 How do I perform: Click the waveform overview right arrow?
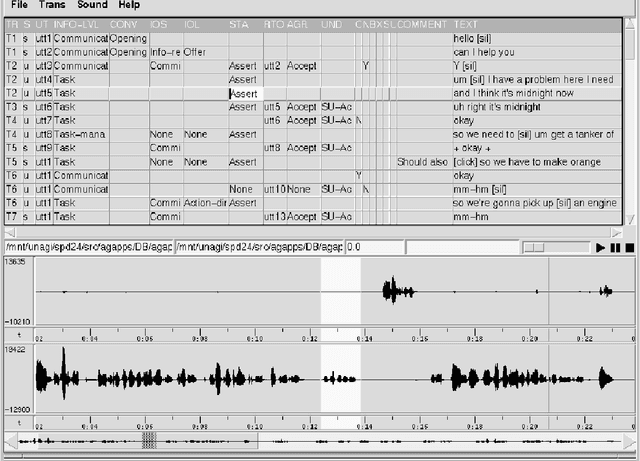[x=629, y=441]
